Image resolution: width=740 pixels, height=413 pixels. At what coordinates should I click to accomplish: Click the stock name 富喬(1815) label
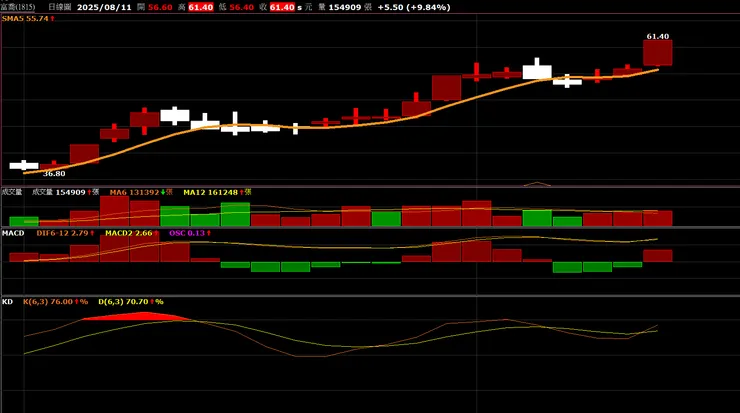coord(18,7)
